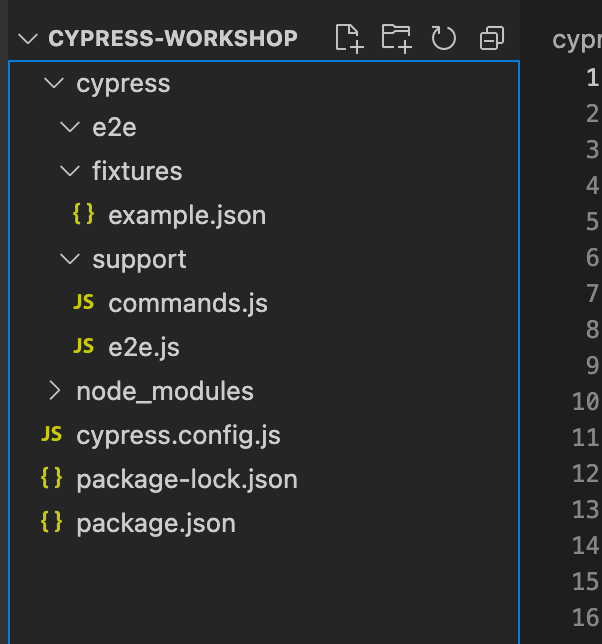
Task: Click line number 1 in editor gutter
Action: 592,78
